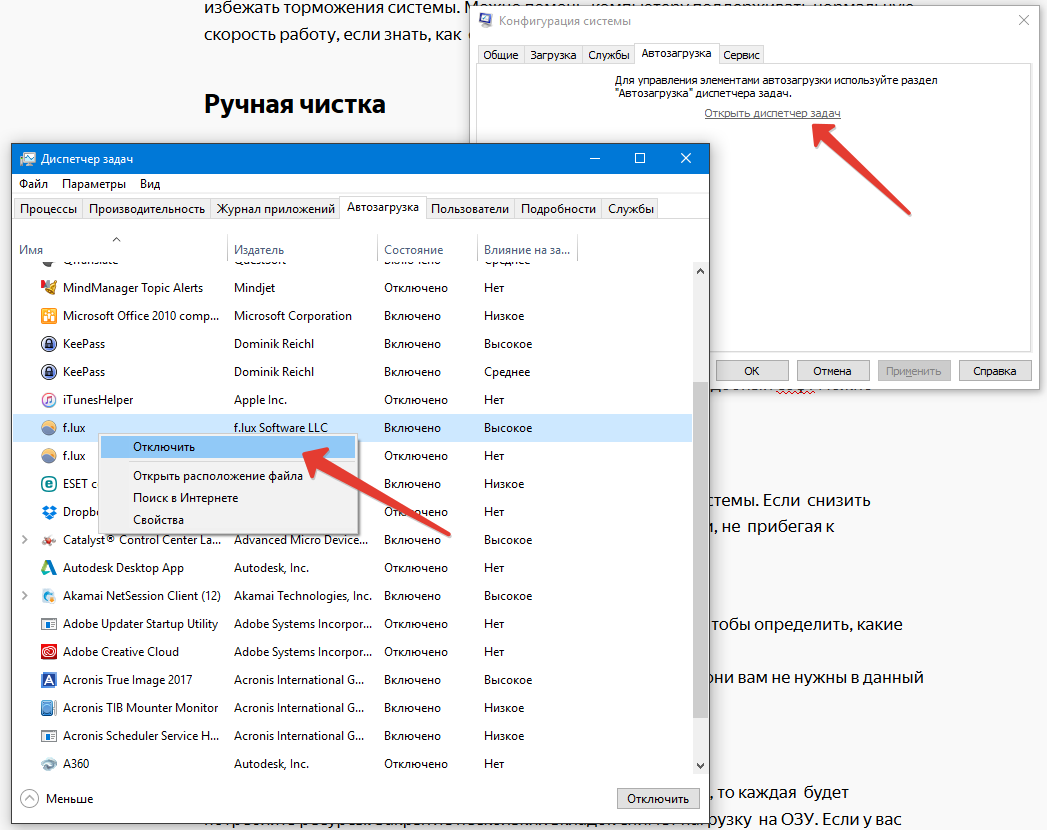Screen dimensions: 1047x830
Task: Click the Adobe Updater Startup Utility icon
Action: coord(49,624)
